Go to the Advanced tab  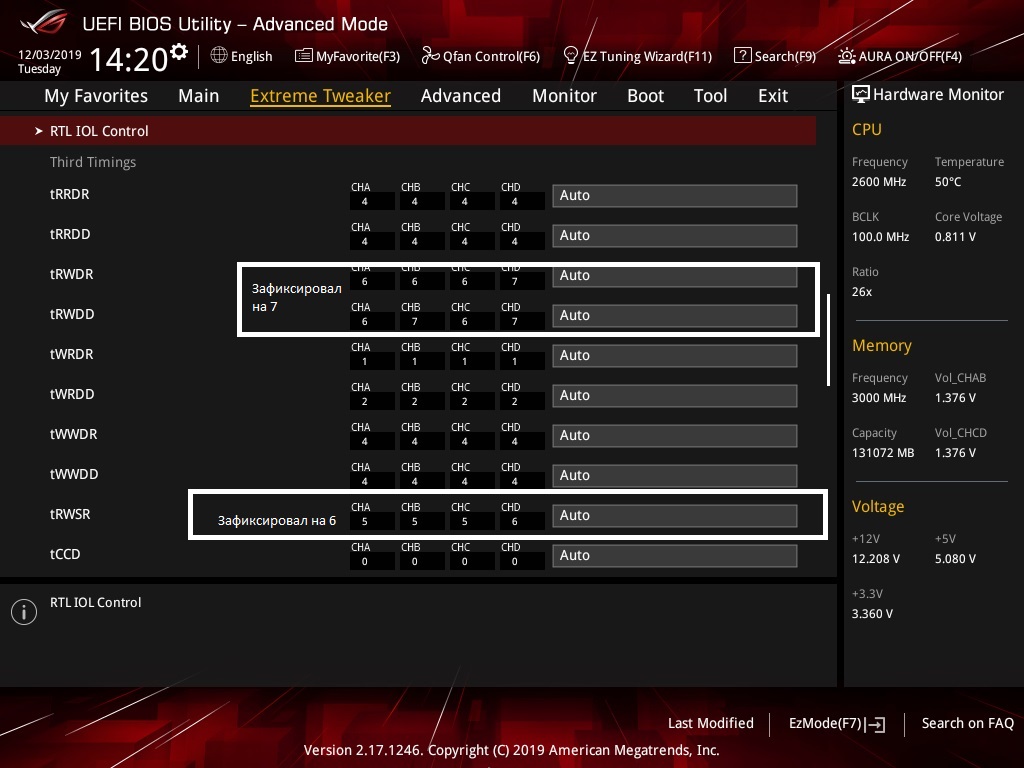(461, 96)
